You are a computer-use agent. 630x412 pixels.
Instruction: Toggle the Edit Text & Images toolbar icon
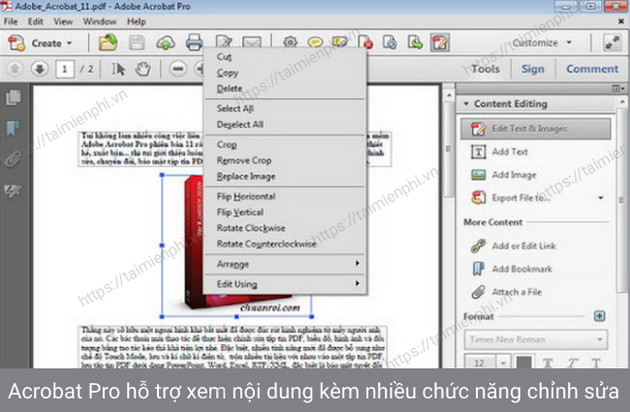pyautogui.click(x=440, y=42)
